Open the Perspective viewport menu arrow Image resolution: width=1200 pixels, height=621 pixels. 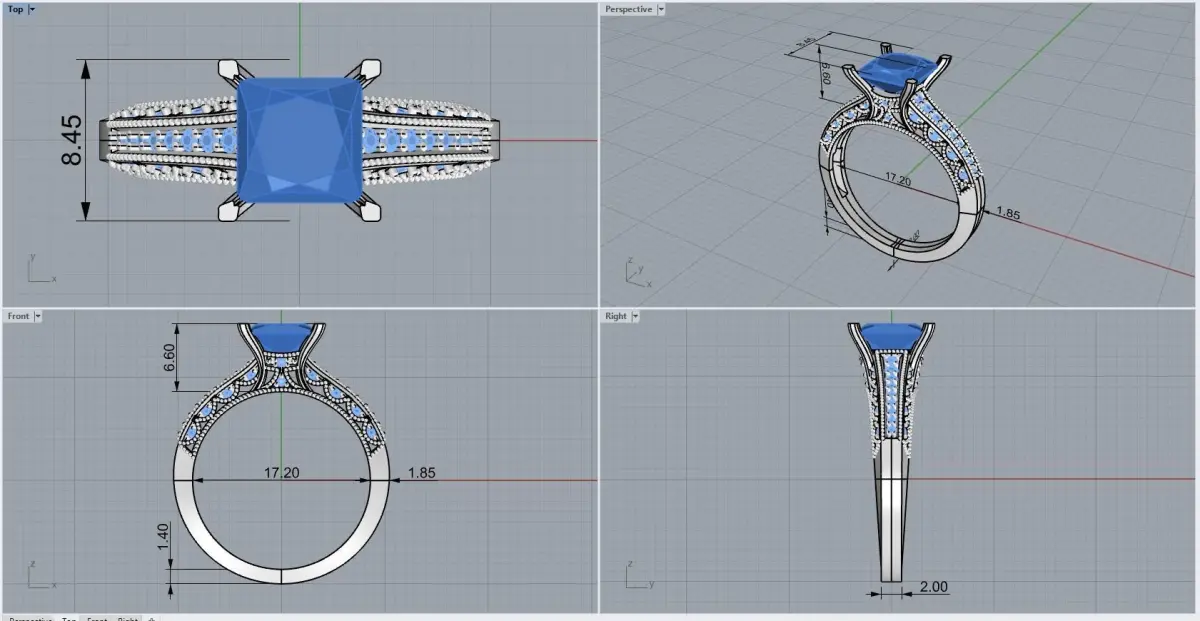click(x=661, y=9)
